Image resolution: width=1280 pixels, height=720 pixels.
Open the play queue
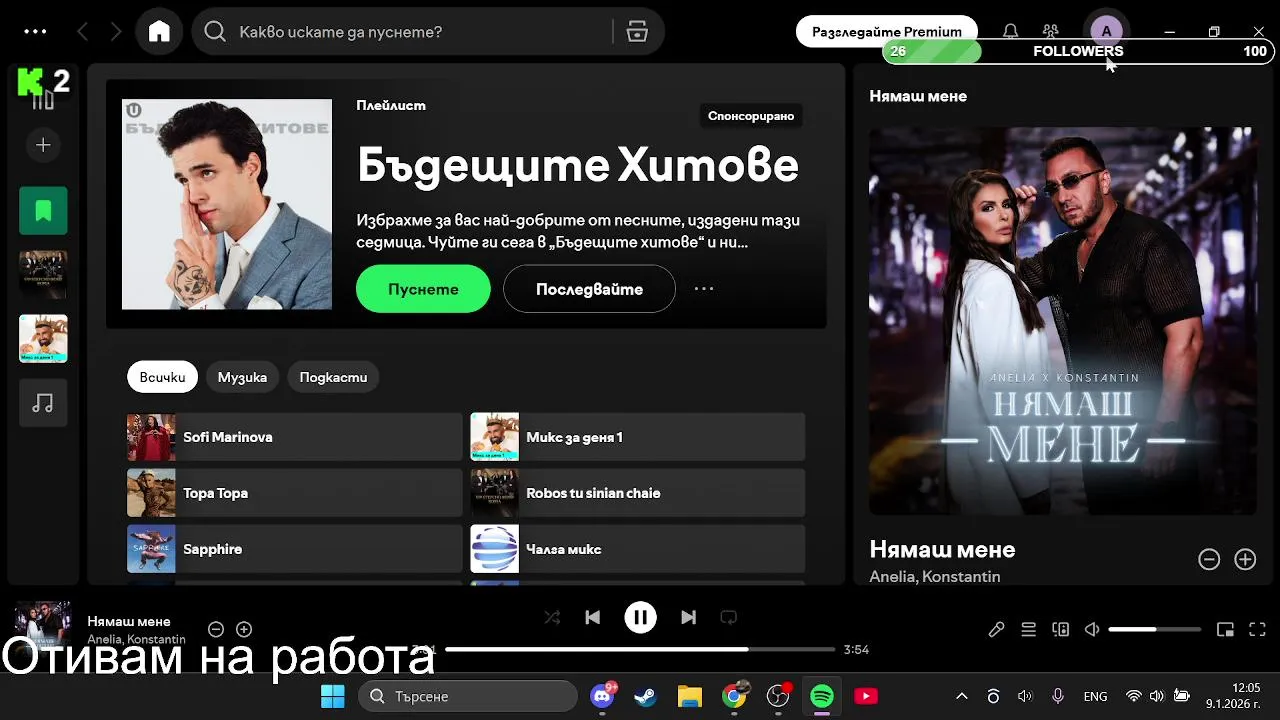(x=1028, y=629)
